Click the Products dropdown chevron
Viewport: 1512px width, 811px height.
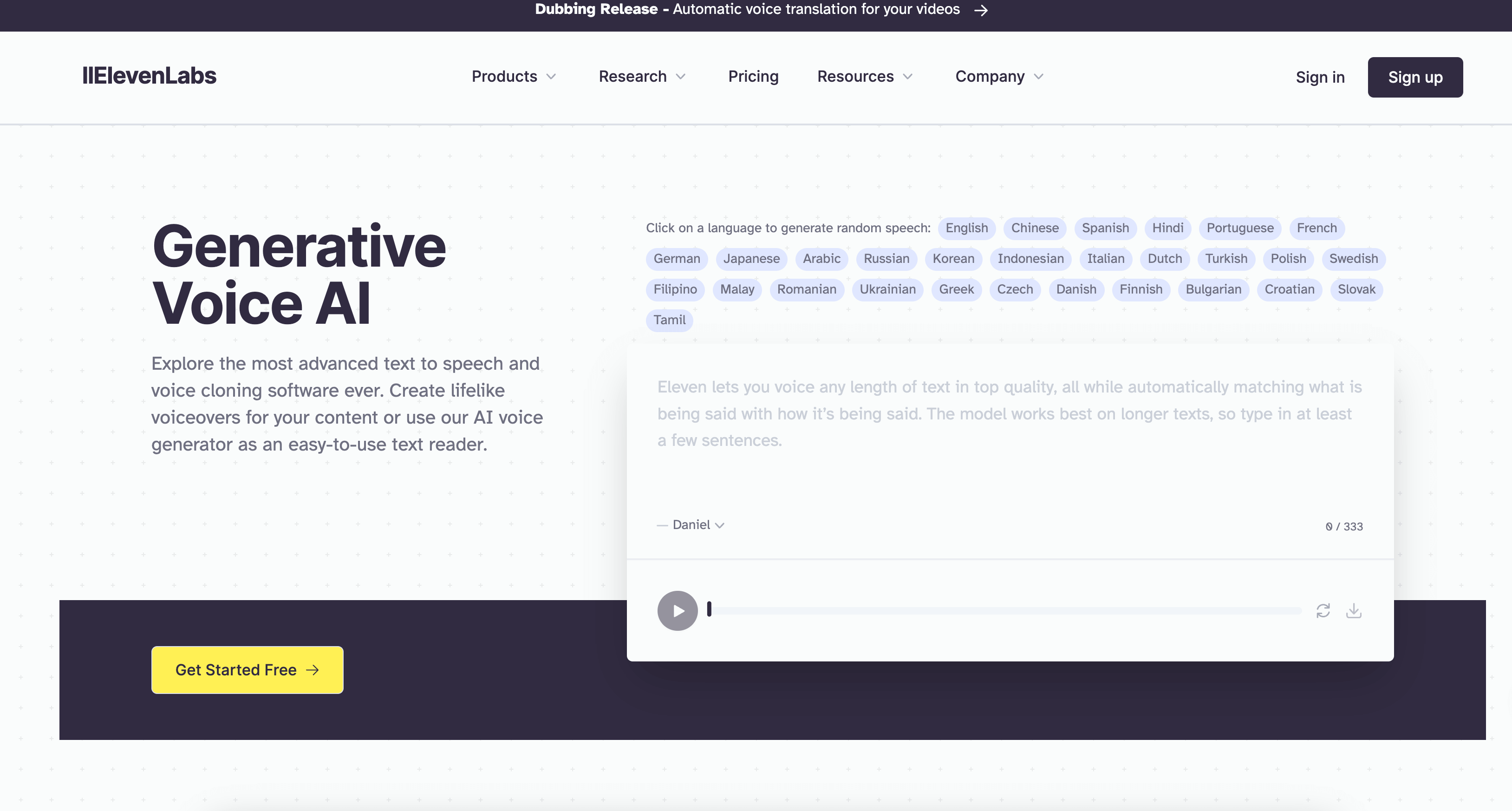552,77
